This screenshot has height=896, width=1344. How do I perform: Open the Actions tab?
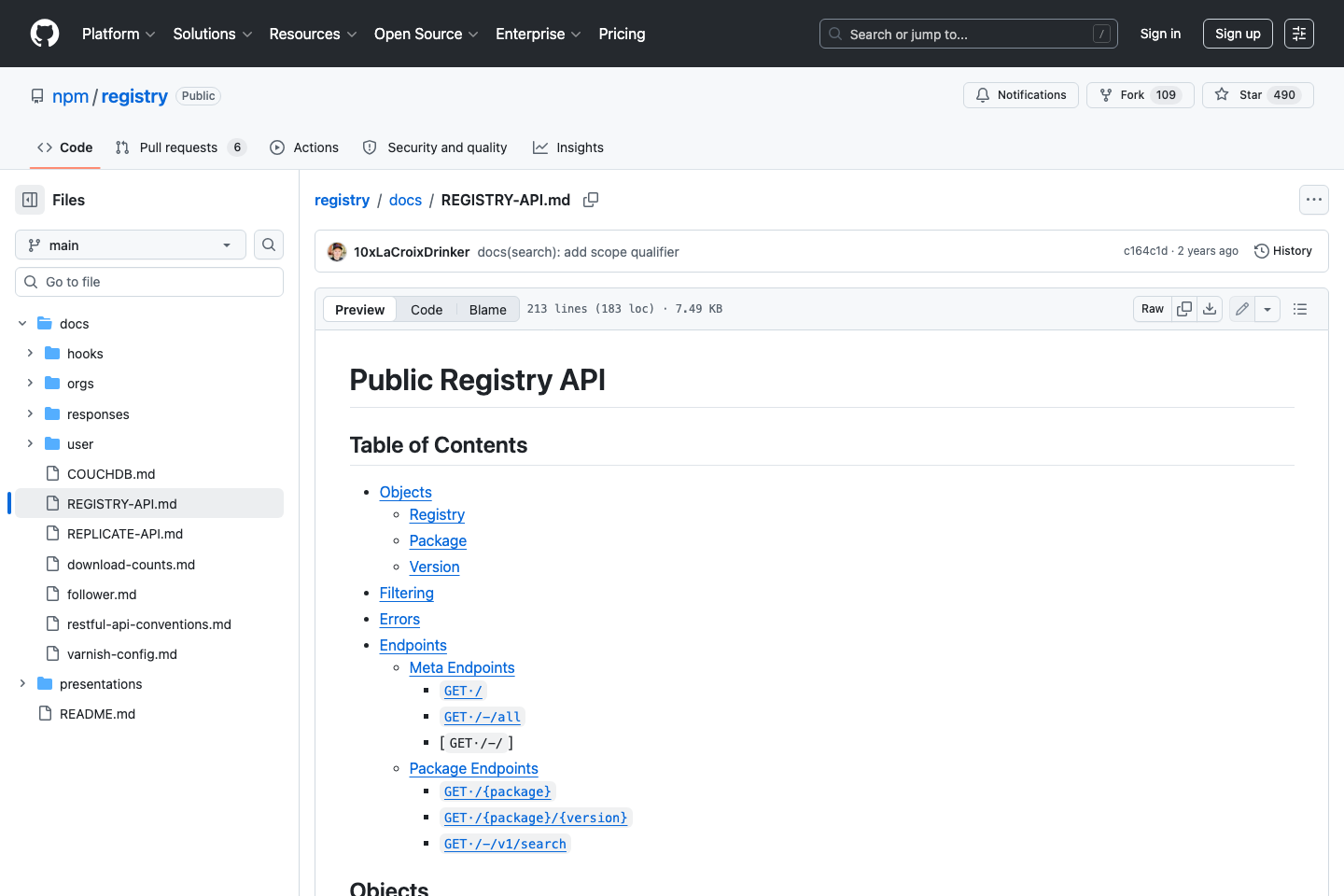click(304, 147)
